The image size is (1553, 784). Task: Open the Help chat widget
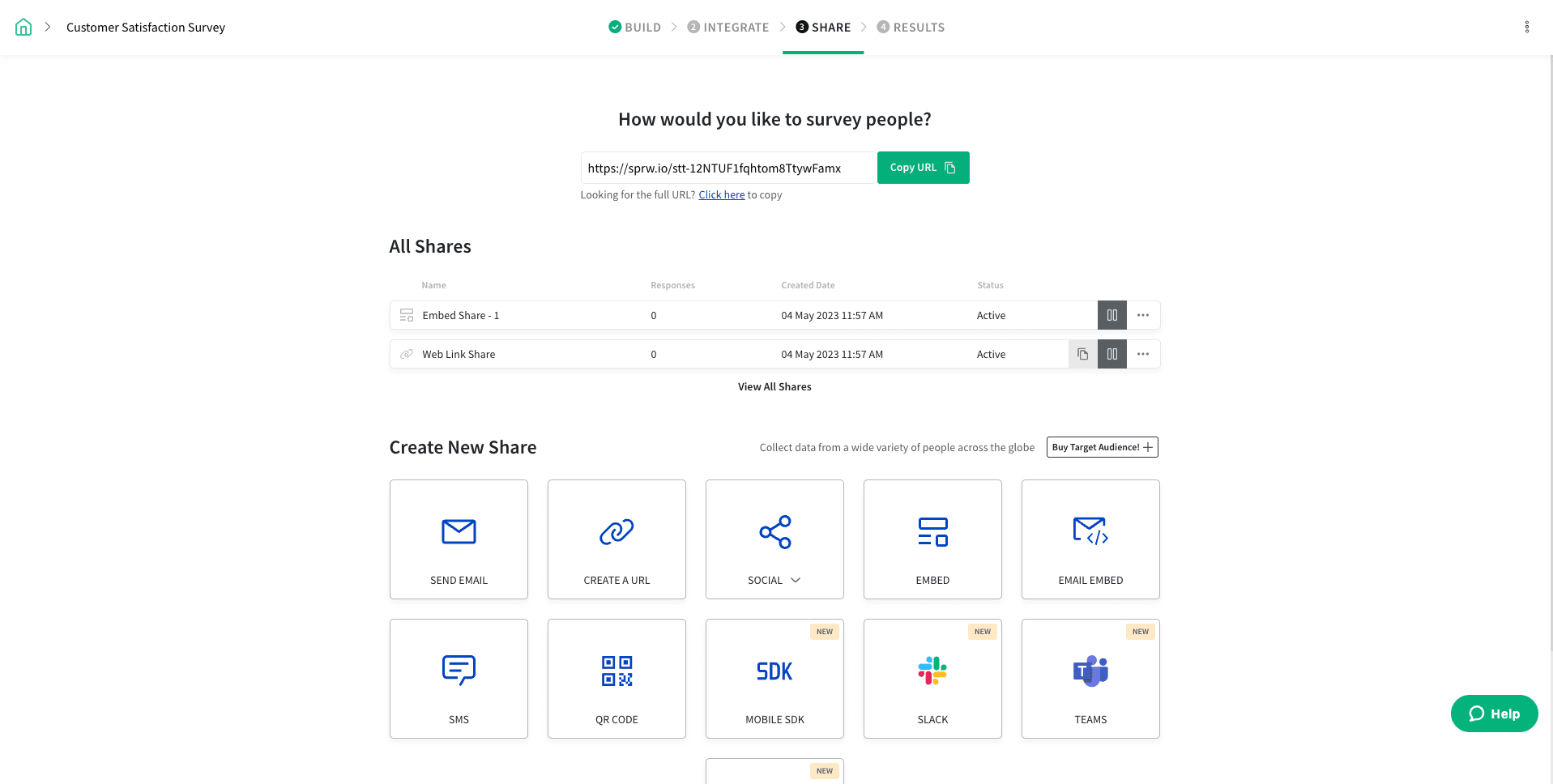[x=1494, y=714]
